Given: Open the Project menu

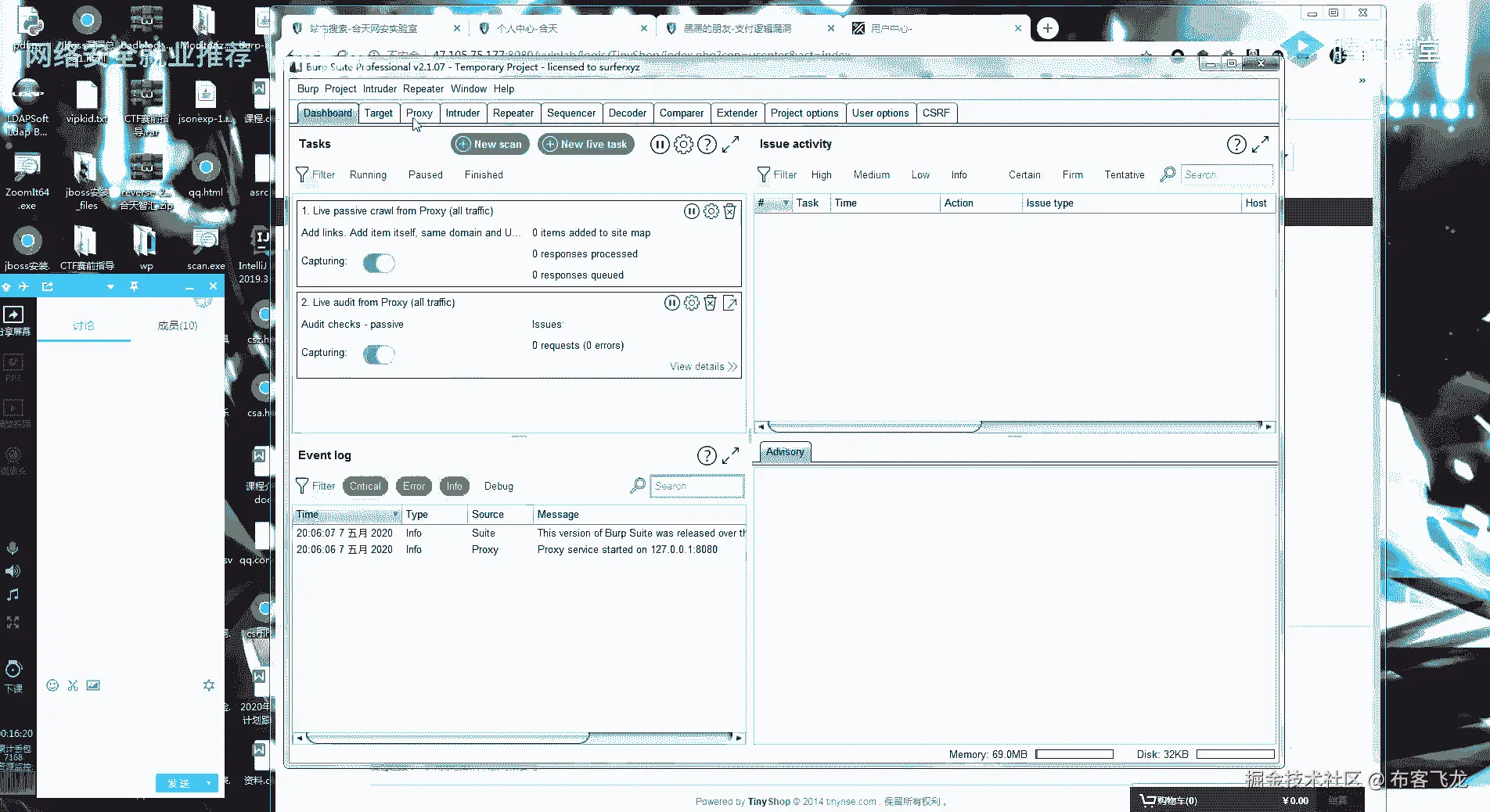Looking at the screenshot, I should tap(340, 89).
